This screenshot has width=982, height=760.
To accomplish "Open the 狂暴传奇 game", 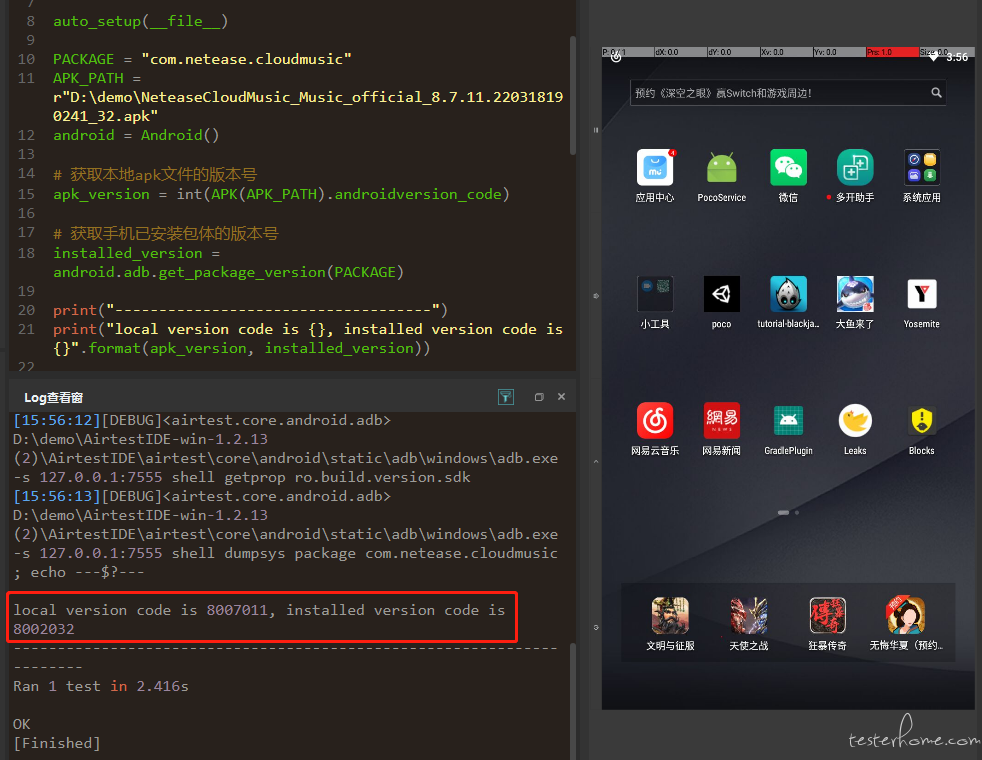I will 827,615.
